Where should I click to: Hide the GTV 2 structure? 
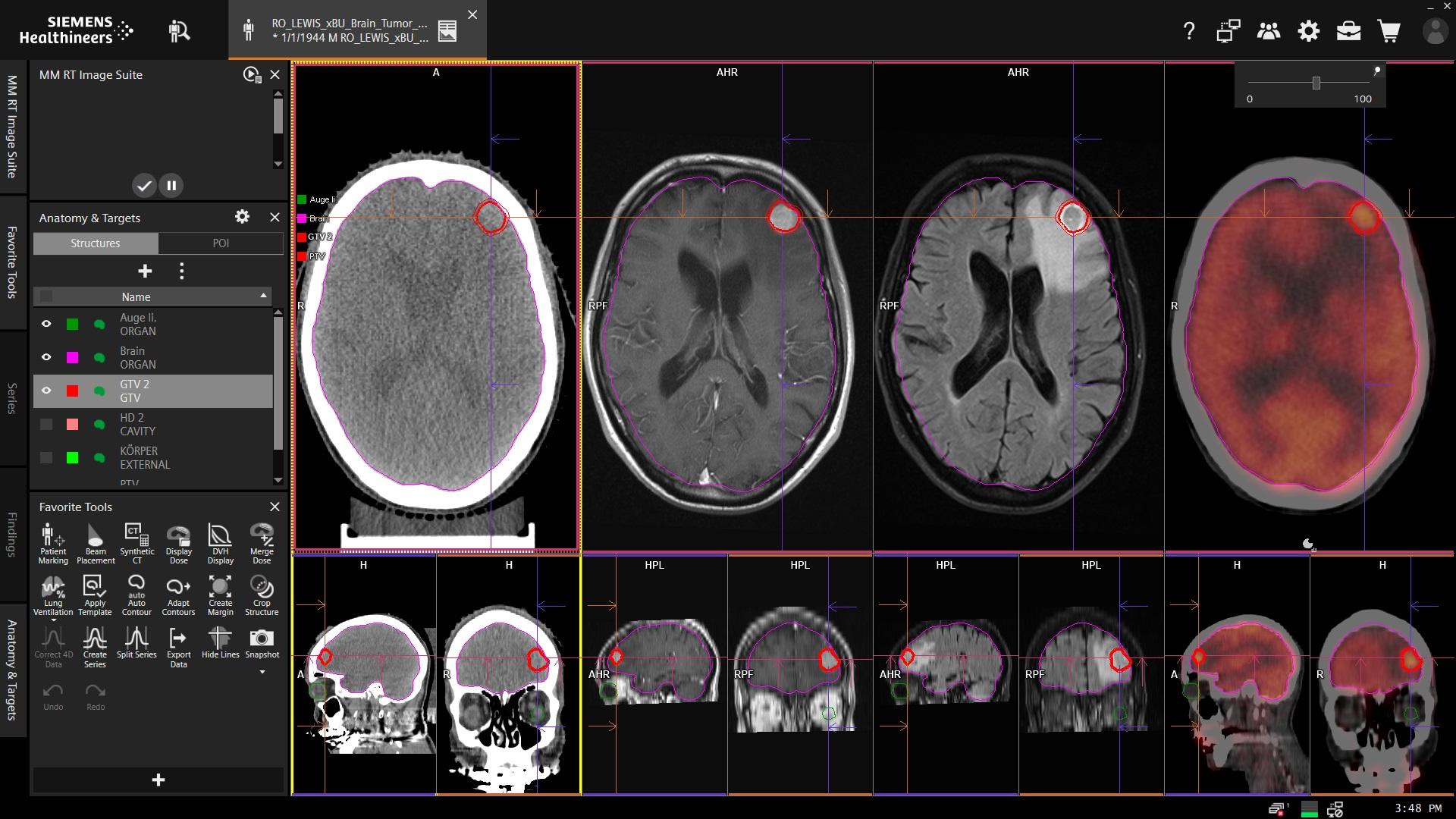(x=46, y=391)
